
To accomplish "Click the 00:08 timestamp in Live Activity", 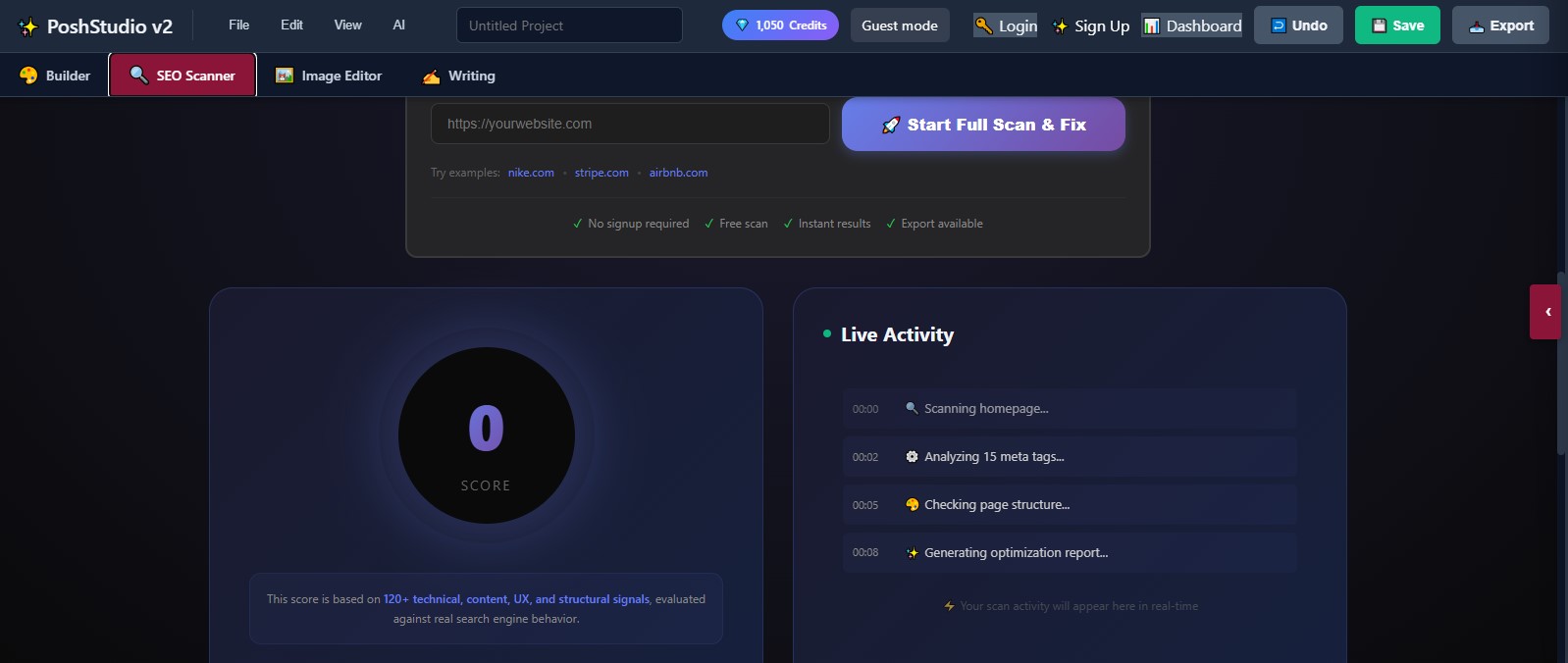I will coord(865,552).
